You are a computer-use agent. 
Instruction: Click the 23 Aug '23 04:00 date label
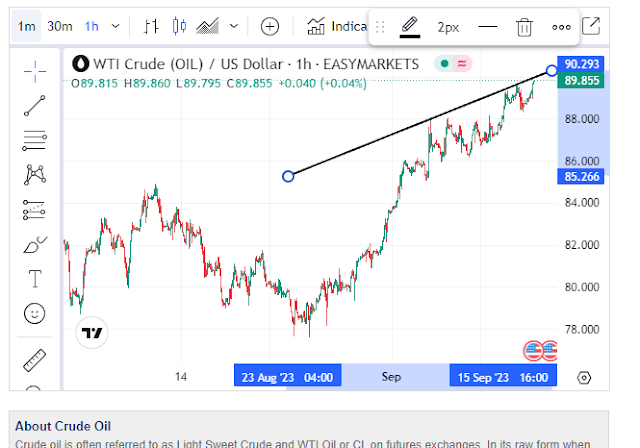point(287,377)
